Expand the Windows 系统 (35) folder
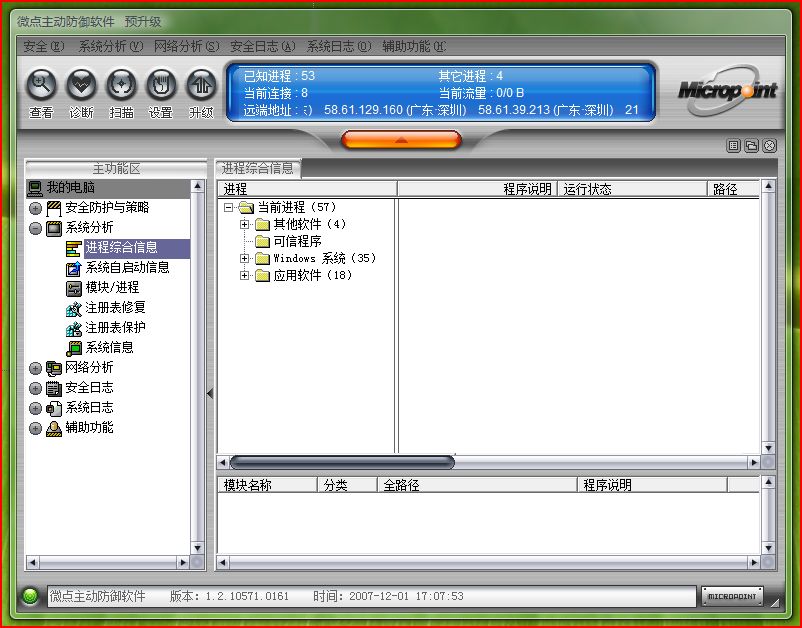This screenshot has width=802, height=628. [x=245, y=258]
